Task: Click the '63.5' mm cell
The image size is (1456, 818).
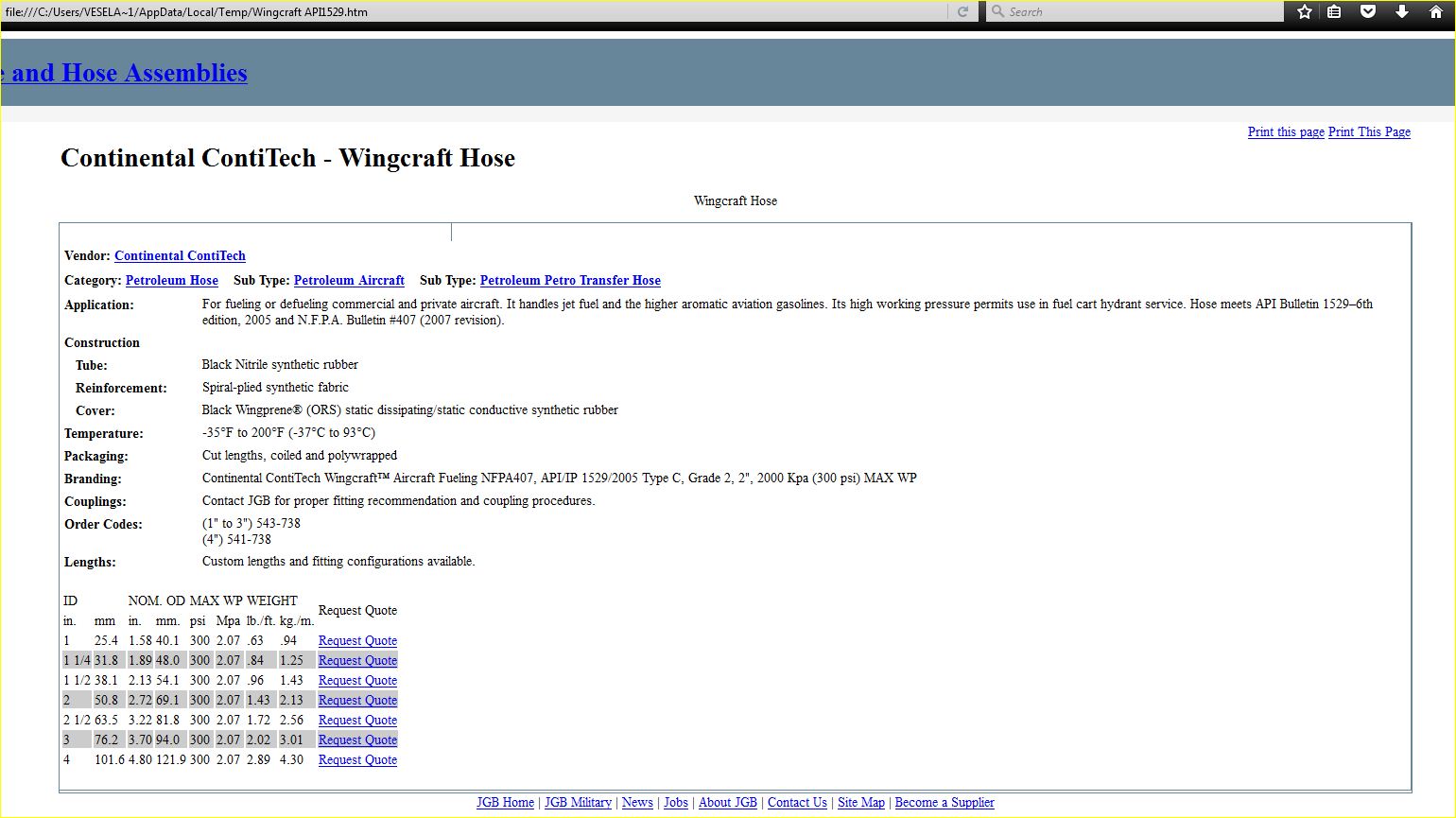Action: pyautogui.click(x=106, y=721)
